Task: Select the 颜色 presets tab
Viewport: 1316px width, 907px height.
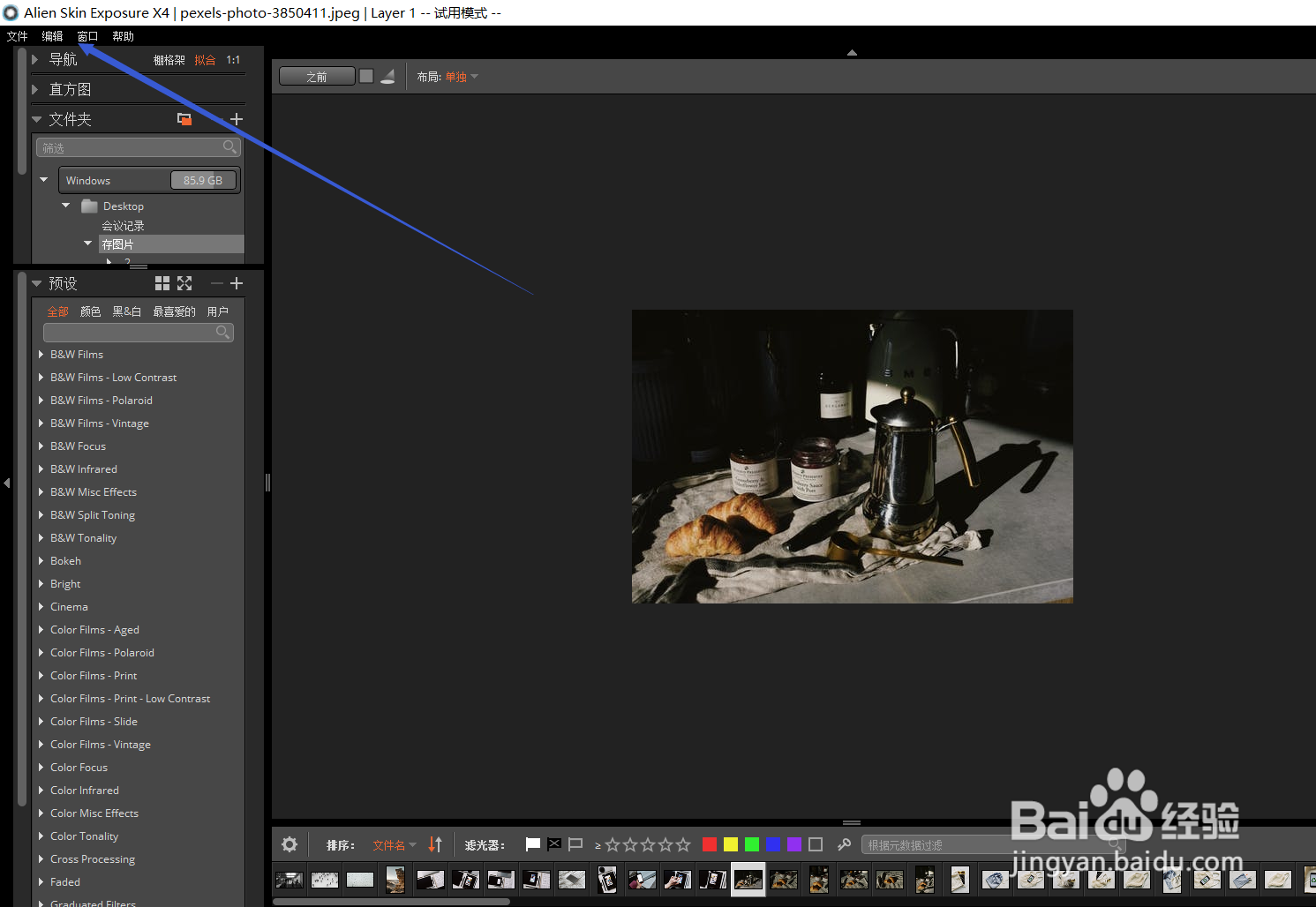Action: (x=90, y=311)
